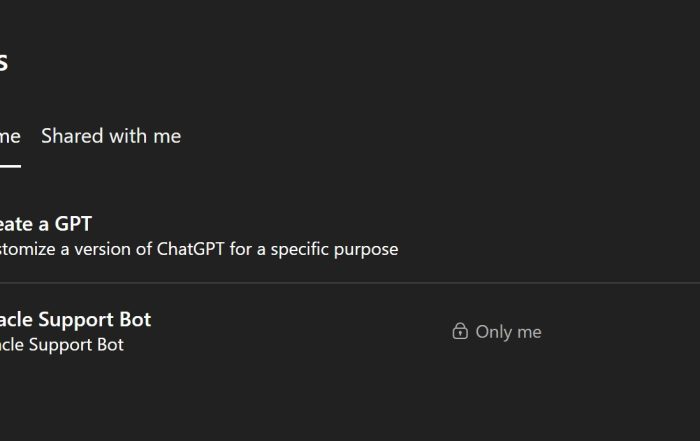
Task: Click the divider line below Create a GPT
Action: click(x=350, y=283)
